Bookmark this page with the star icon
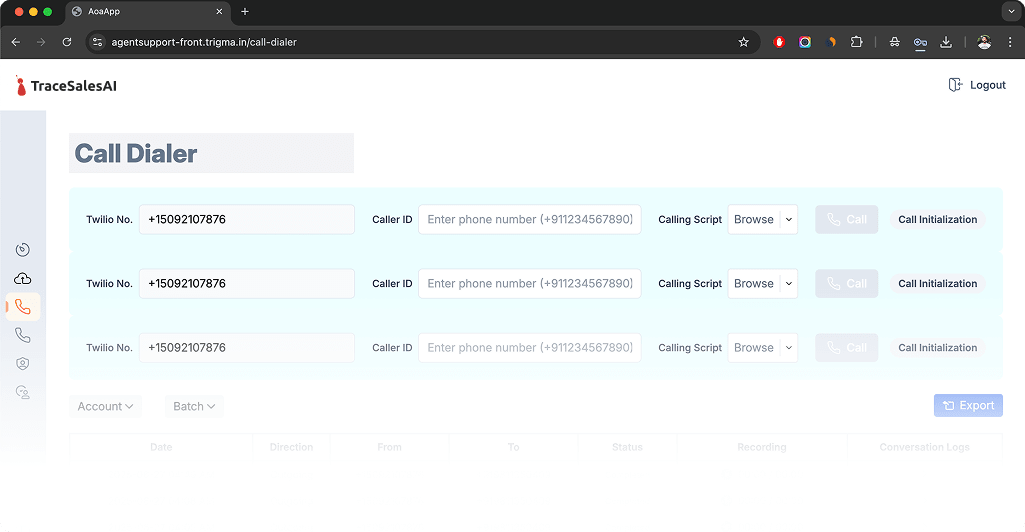Viewport: 1025px width, 532px height. pyautogui.click(x=743, y=42)
